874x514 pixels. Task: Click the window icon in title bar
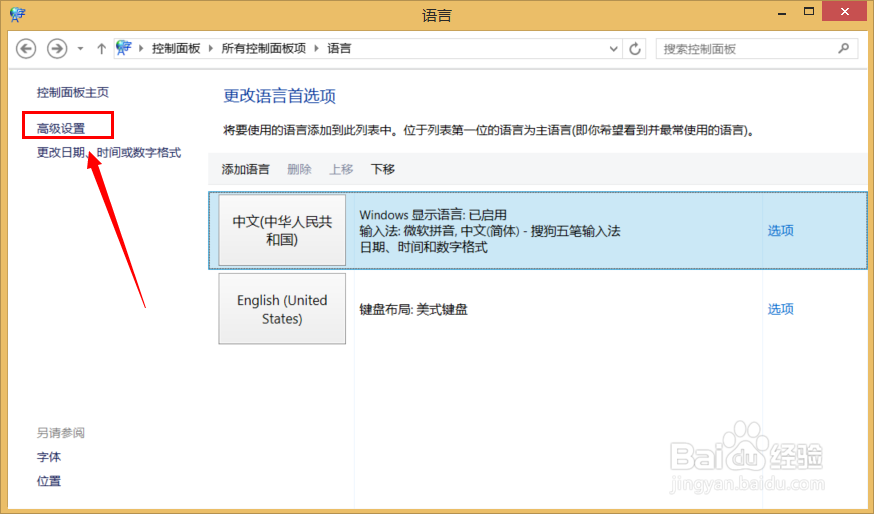tap(17, 14)
